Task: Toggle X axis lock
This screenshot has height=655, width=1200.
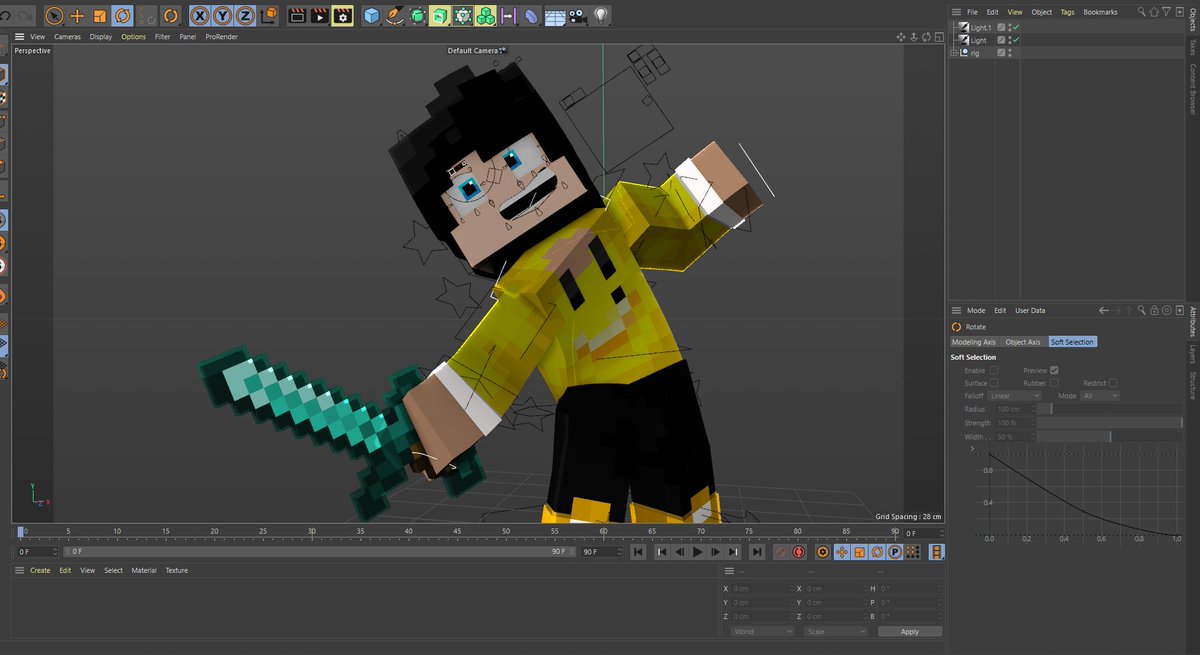Action: click(200, 16)
